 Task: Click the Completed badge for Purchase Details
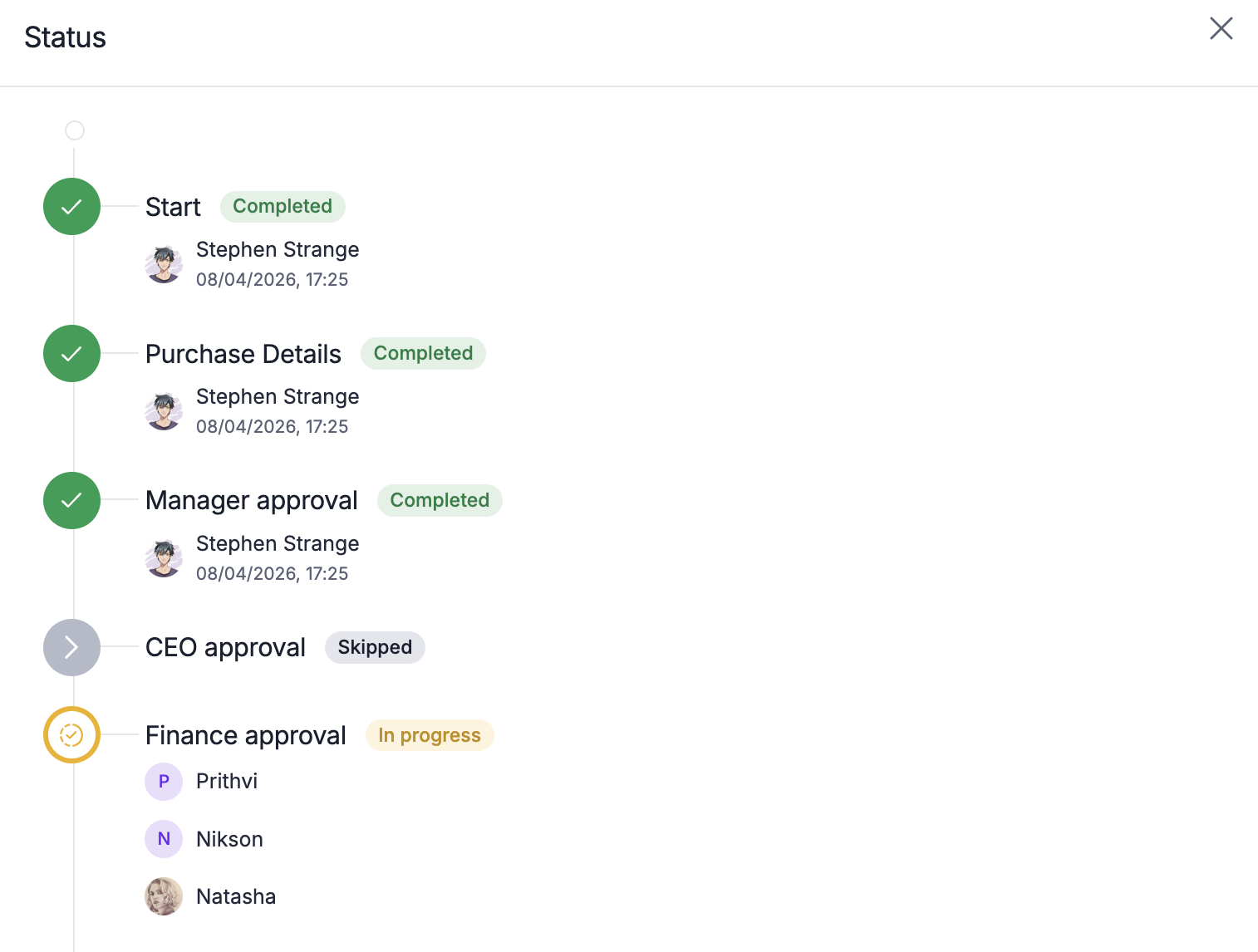coord(423,354)
